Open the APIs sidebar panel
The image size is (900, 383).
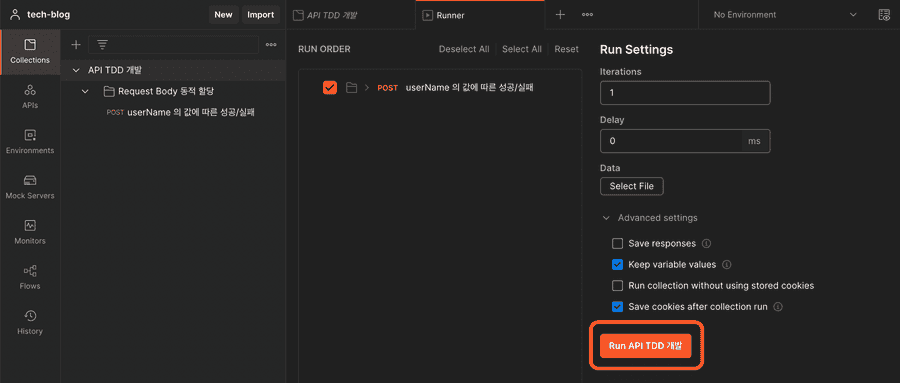30,97
